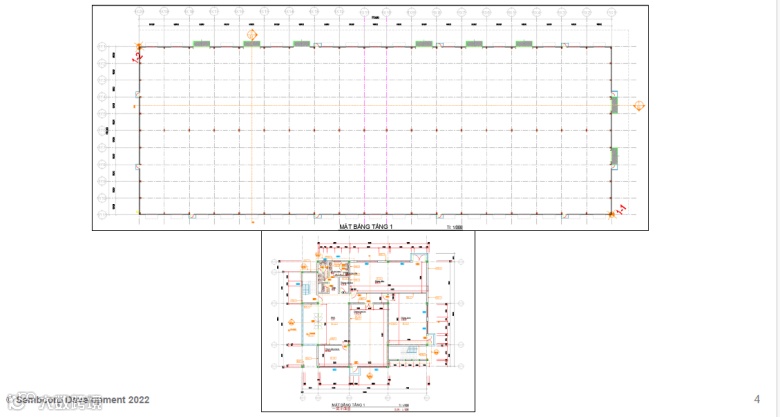
Task: Click the small-plan title text at bottom of office drawing
Action: 350,405
